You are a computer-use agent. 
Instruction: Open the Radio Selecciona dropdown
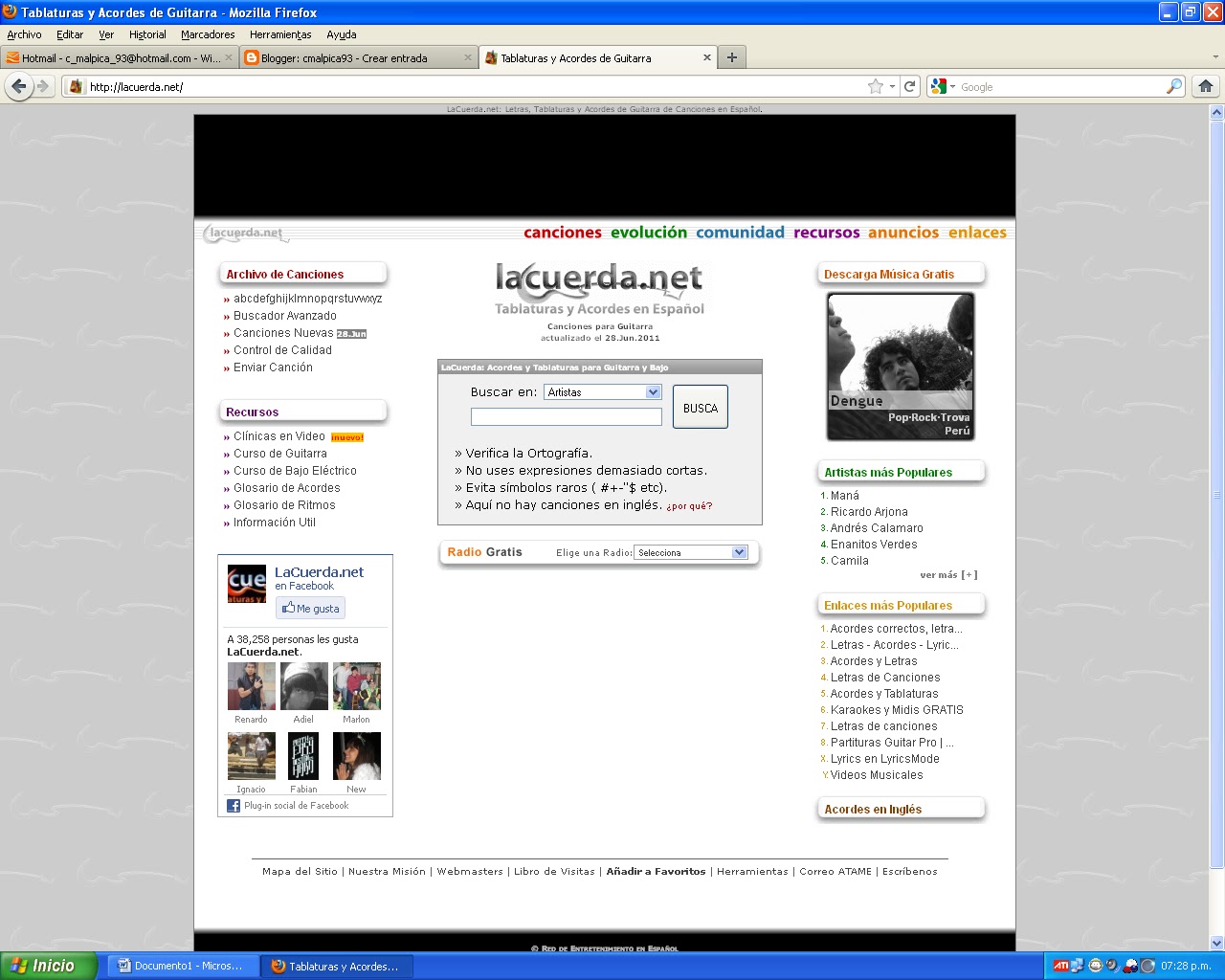[x=690, y=552]
